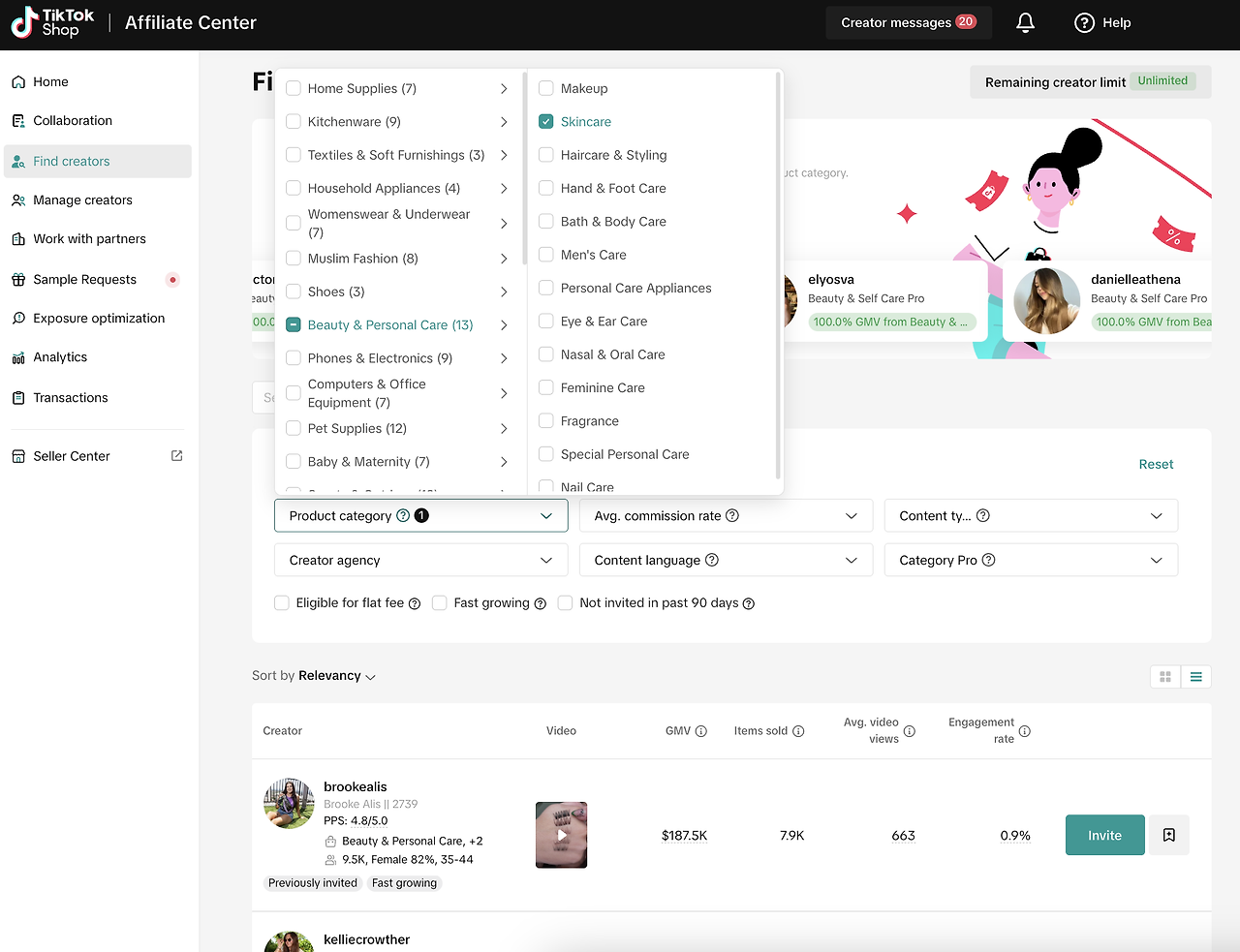Image resolution: width=1240 pixels, height=952 pixels.
Task: Click the Fast growing info icon
Action: [x=541, y=603]
